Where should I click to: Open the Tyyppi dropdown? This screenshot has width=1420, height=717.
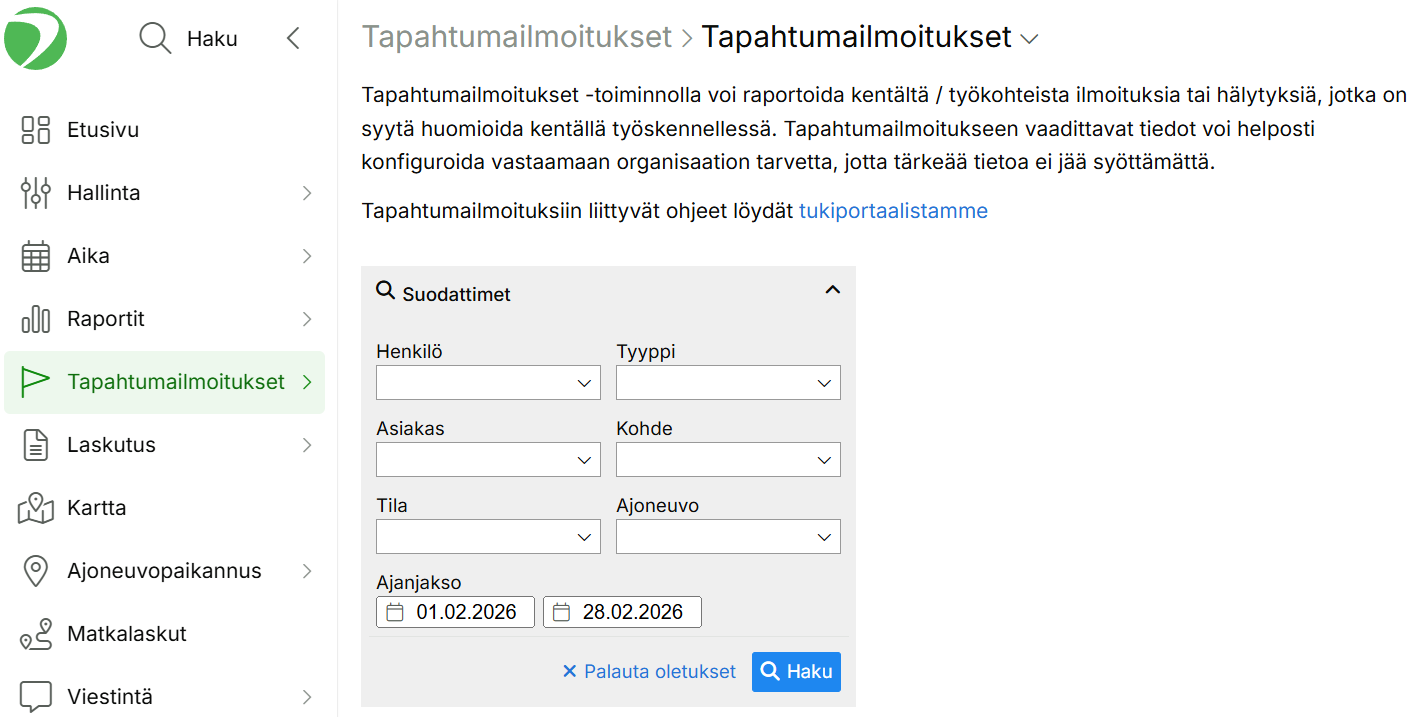click(728, 383)
